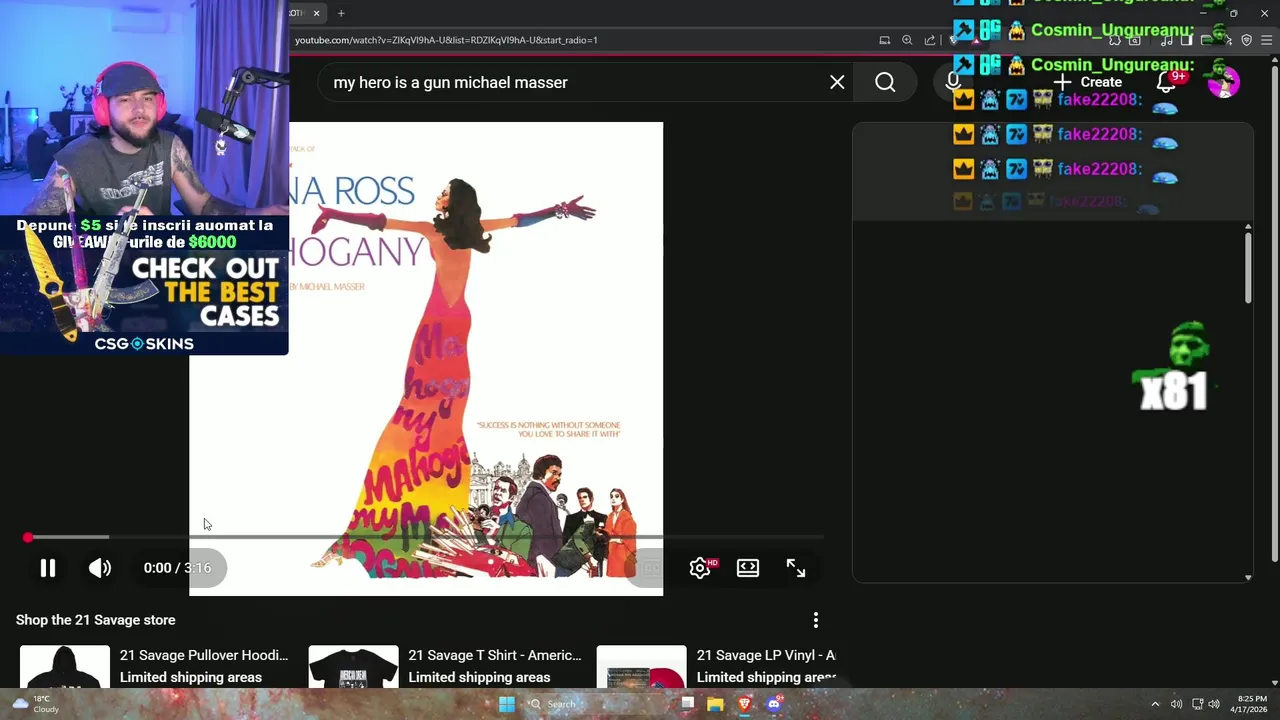1280x720 pixels.
Task: Open File Explorer from the taskbar
Action: pos(715,704)
